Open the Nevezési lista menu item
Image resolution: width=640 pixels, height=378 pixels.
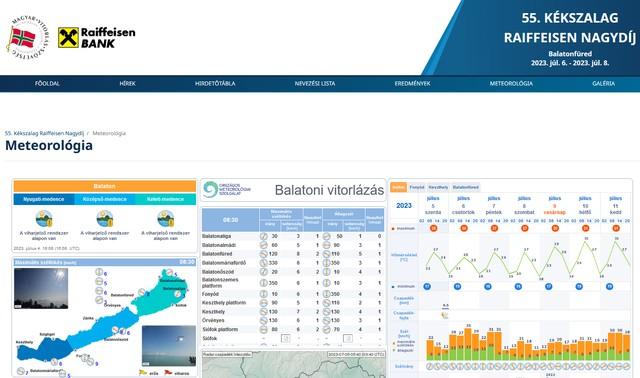pyautogui.click(x=315, y=83)
